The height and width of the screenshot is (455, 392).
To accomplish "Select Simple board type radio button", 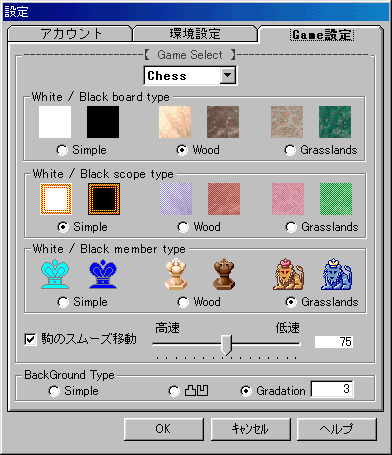I will [x=62, y=150].
